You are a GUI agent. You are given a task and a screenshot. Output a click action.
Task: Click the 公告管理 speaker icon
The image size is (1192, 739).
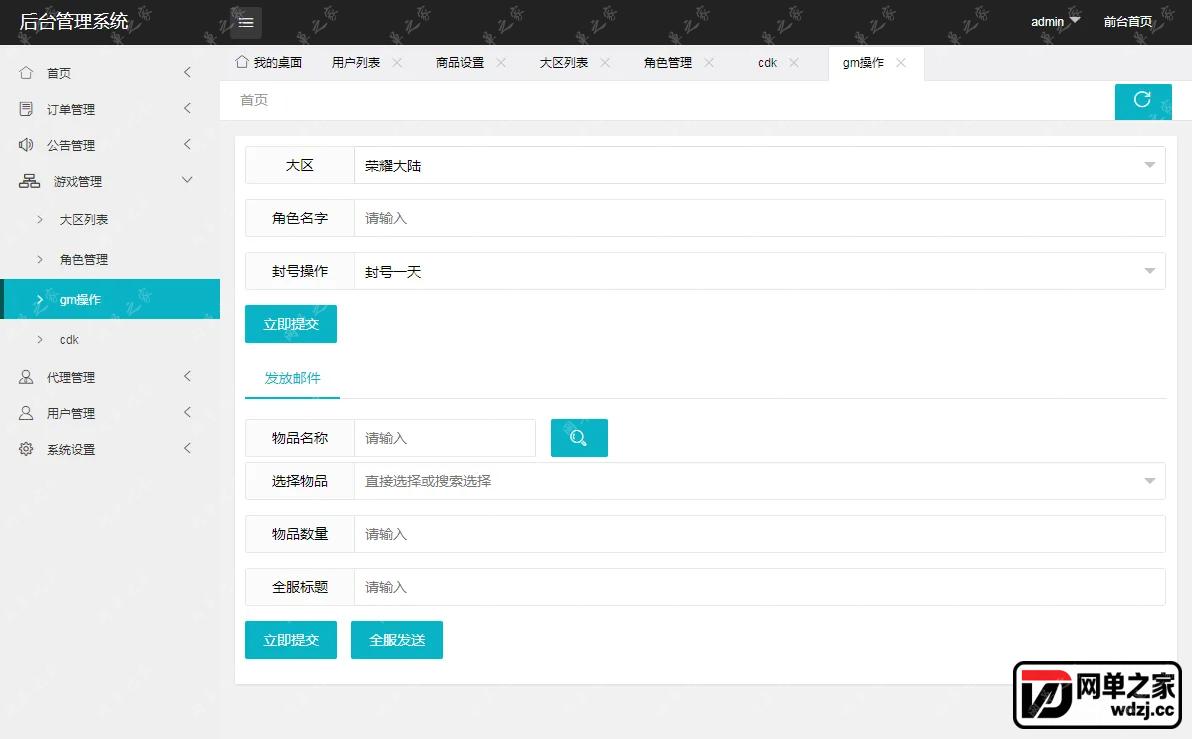(x=26, y=144)
